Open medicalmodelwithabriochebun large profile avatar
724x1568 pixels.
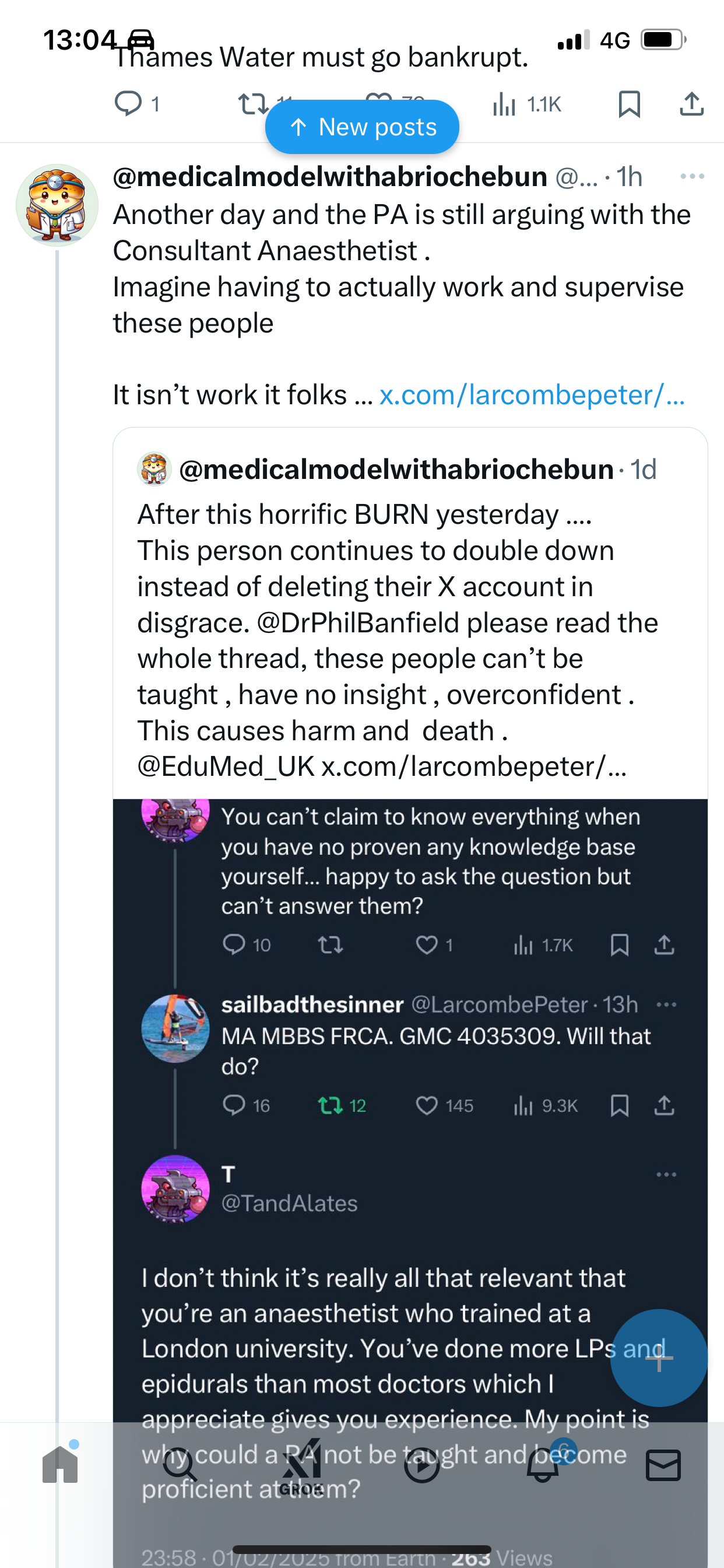[x=57, y=205]
